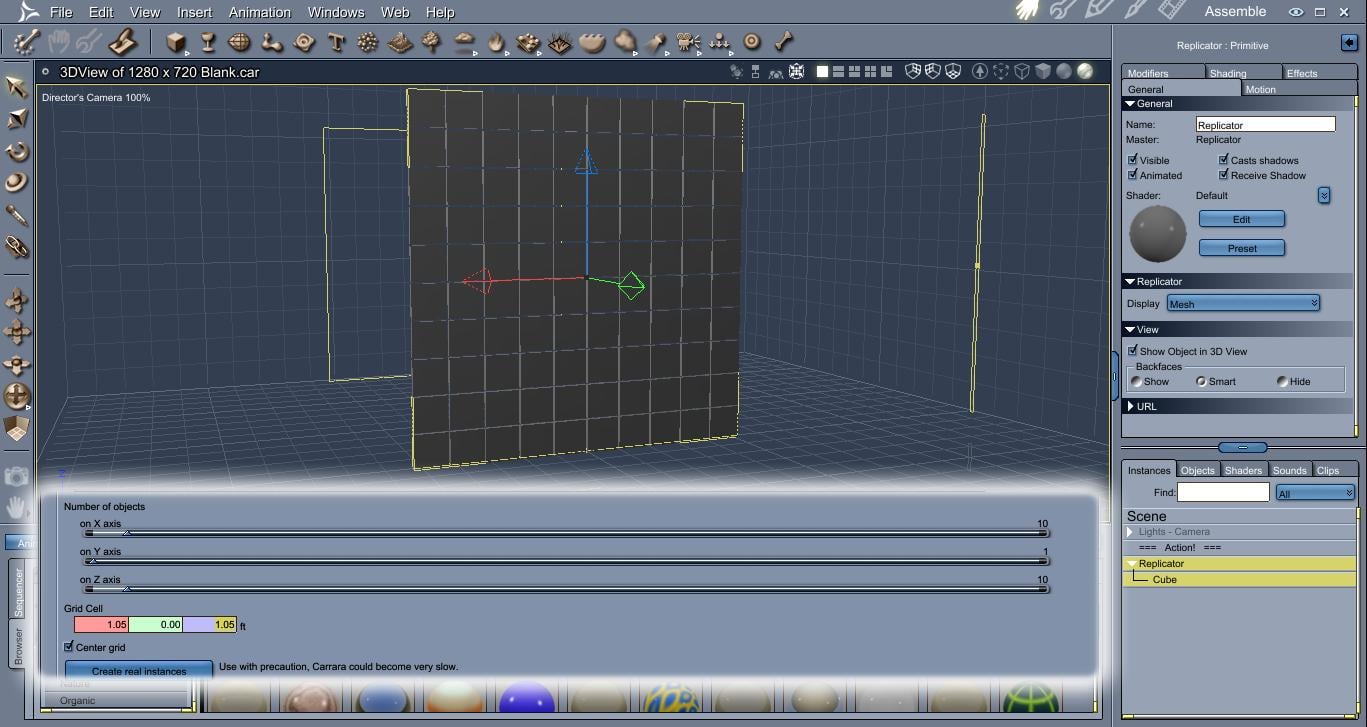
Task: Select the Show backfaces radio option
Action: pos(1136,381)
